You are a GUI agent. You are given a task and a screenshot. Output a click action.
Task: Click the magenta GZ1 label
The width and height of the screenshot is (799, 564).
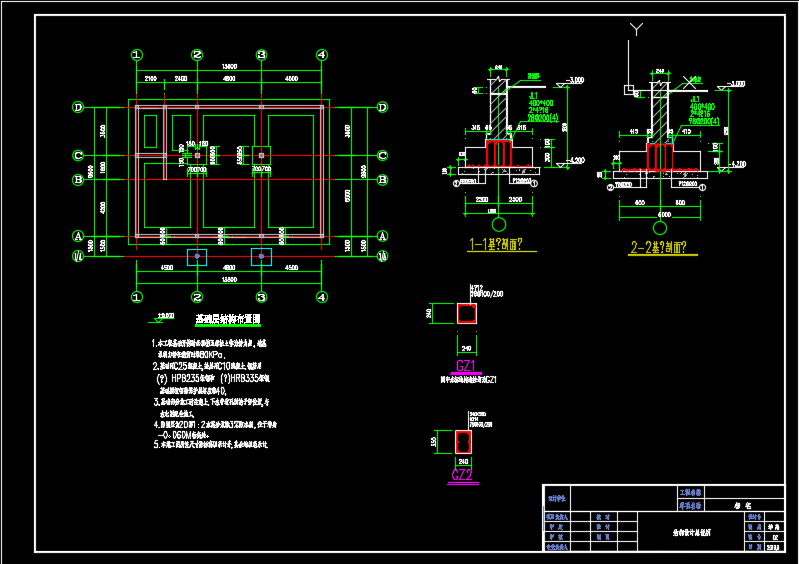click(x=466, y=366)
